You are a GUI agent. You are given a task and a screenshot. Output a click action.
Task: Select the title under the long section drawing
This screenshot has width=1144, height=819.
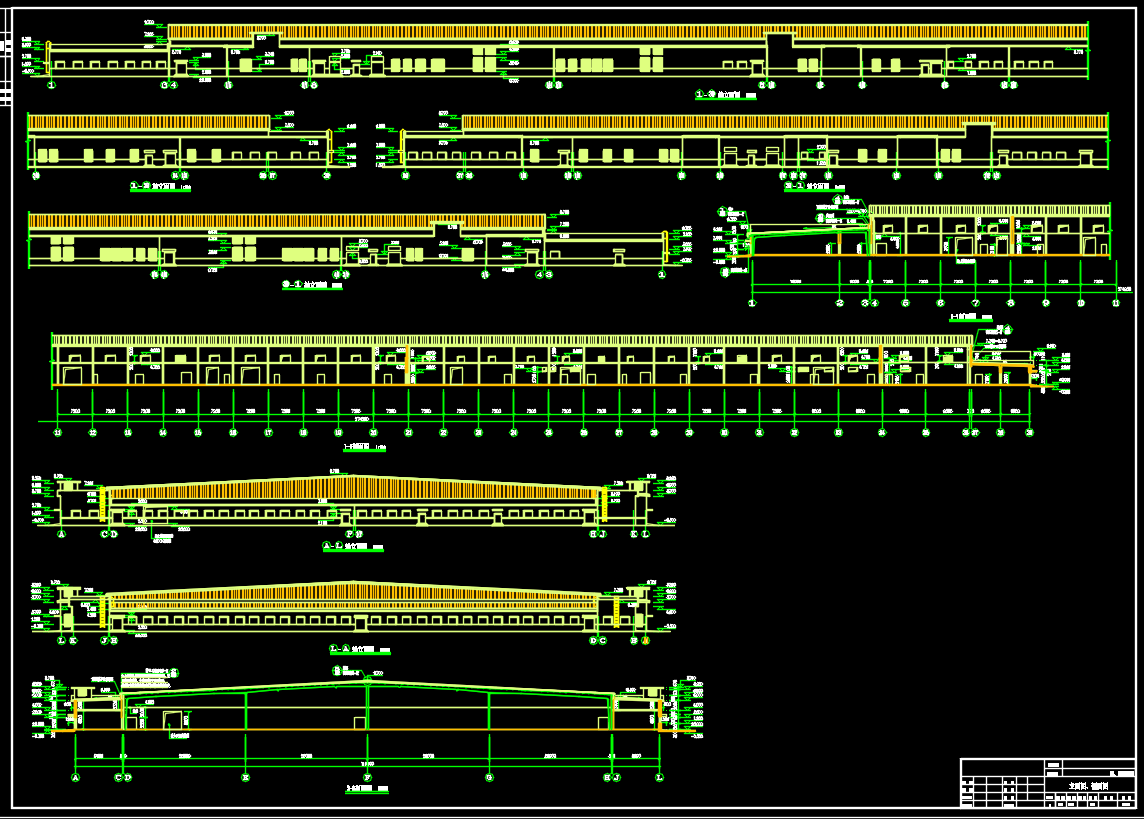click(363, 448)
